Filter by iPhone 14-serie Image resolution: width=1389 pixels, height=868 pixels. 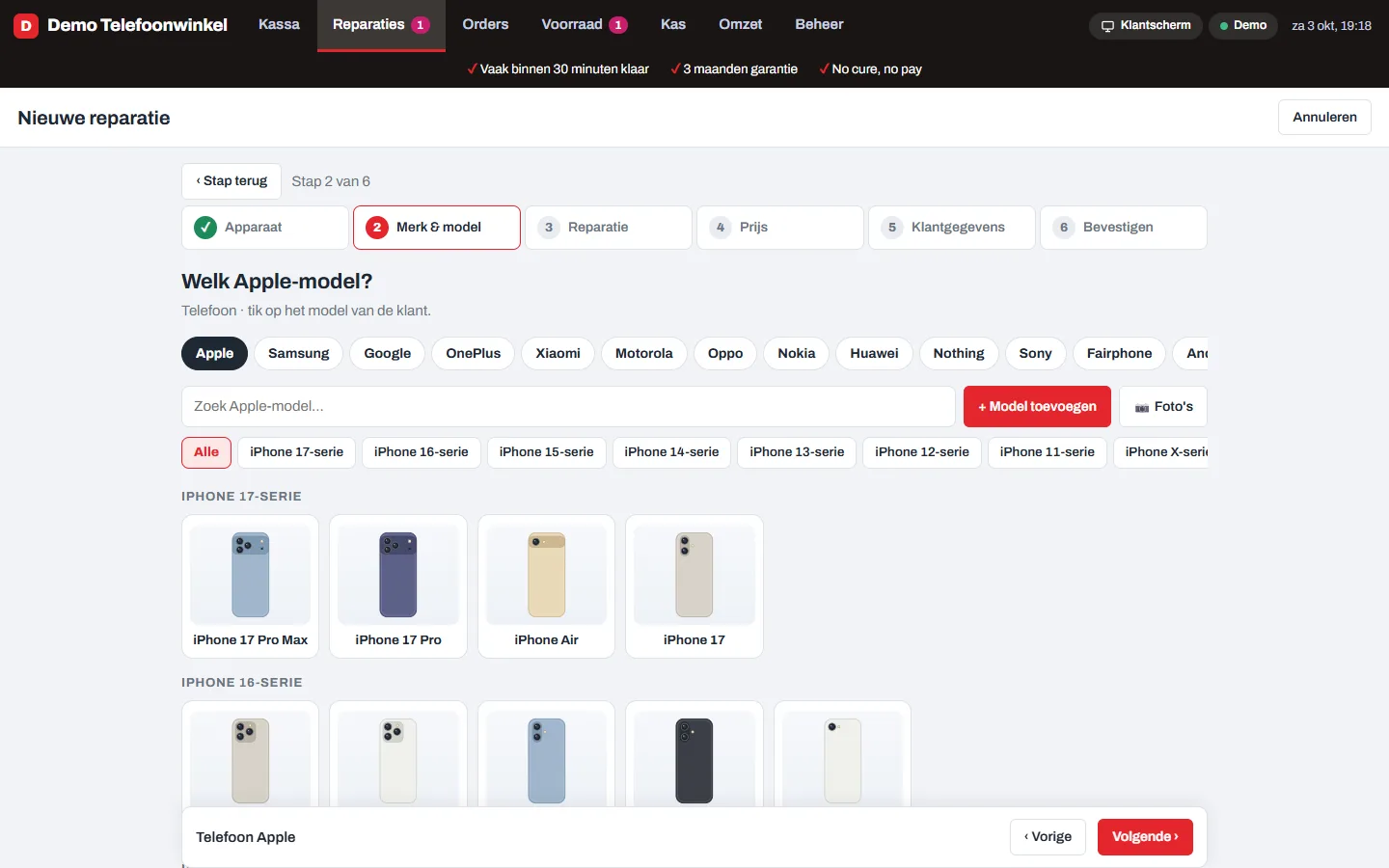tap(671, 452)
